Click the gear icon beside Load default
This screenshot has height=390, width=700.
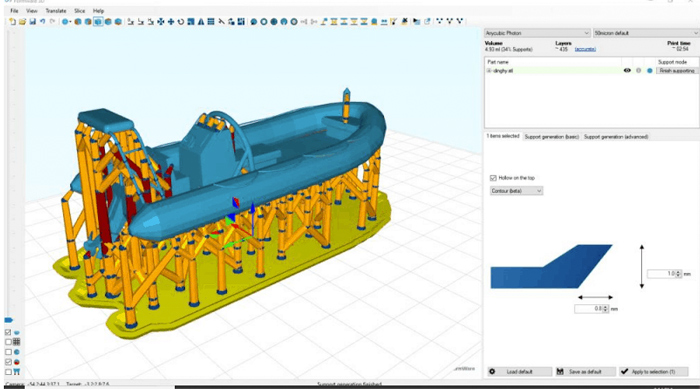[x=492, y=372]
